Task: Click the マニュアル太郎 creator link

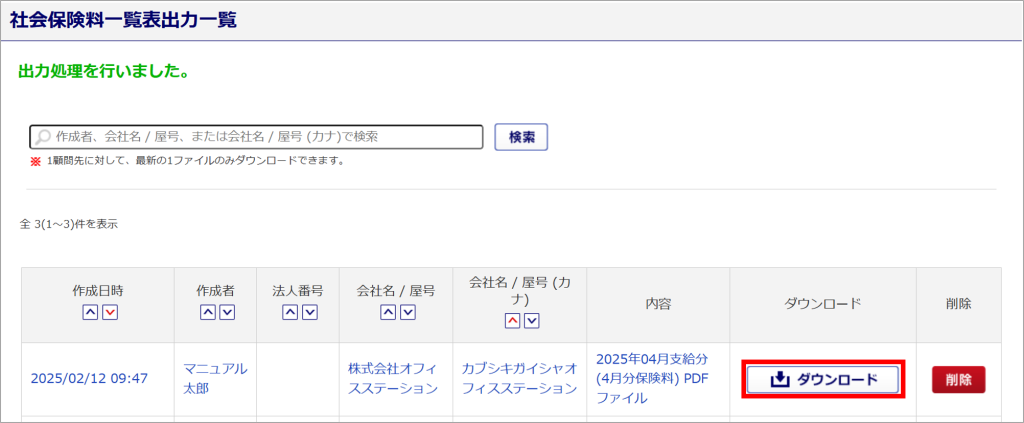Action: pos(214,378)
